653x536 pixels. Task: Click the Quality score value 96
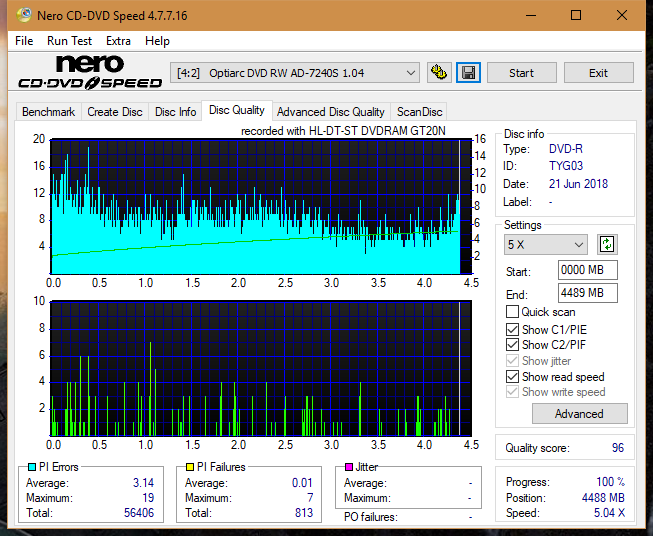coord(618,448)
